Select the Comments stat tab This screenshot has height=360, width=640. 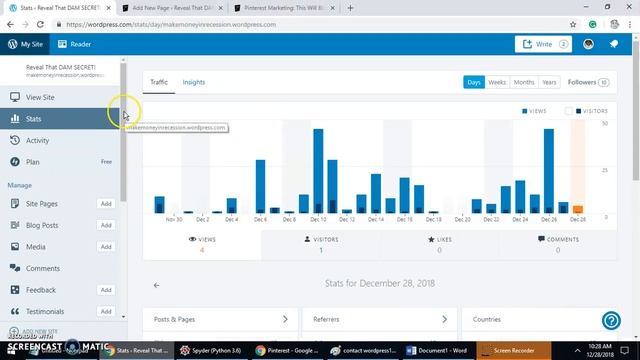[558, 244]
